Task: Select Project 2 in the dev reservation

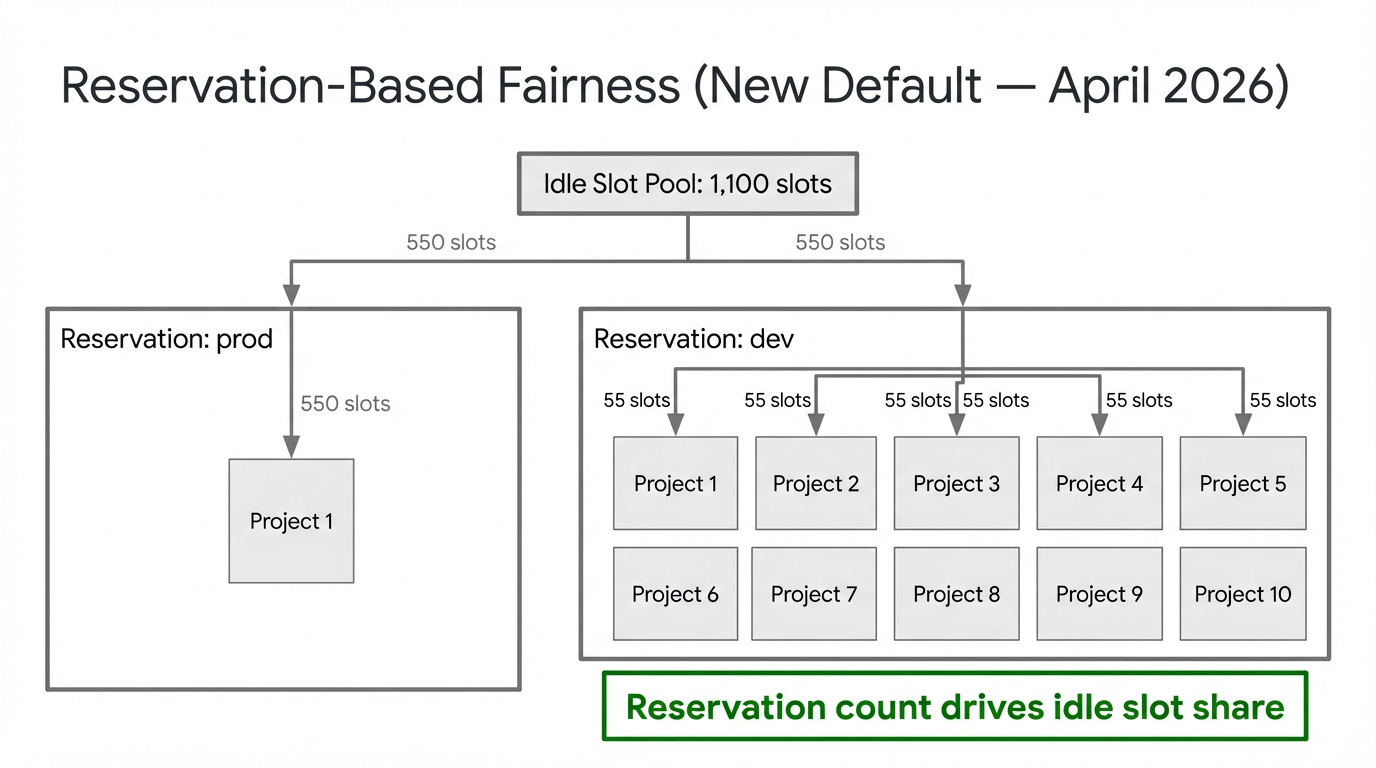Action: [x=815, y=483]
